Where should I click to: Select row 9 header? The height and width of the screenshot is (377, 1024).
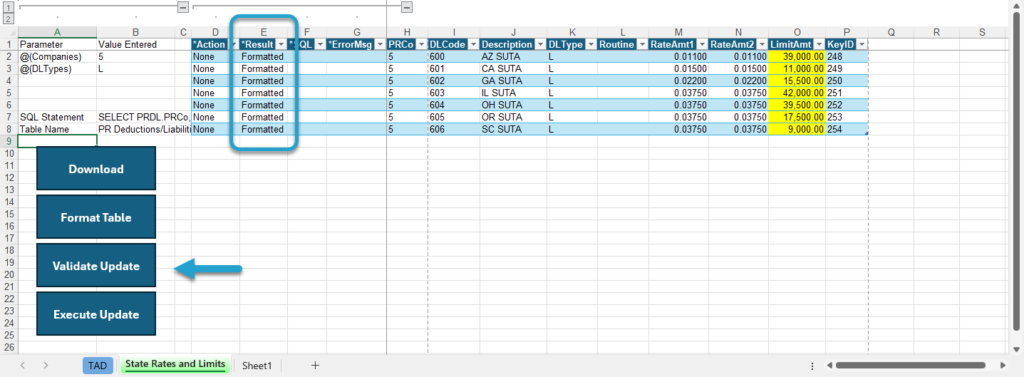point(8,141)
